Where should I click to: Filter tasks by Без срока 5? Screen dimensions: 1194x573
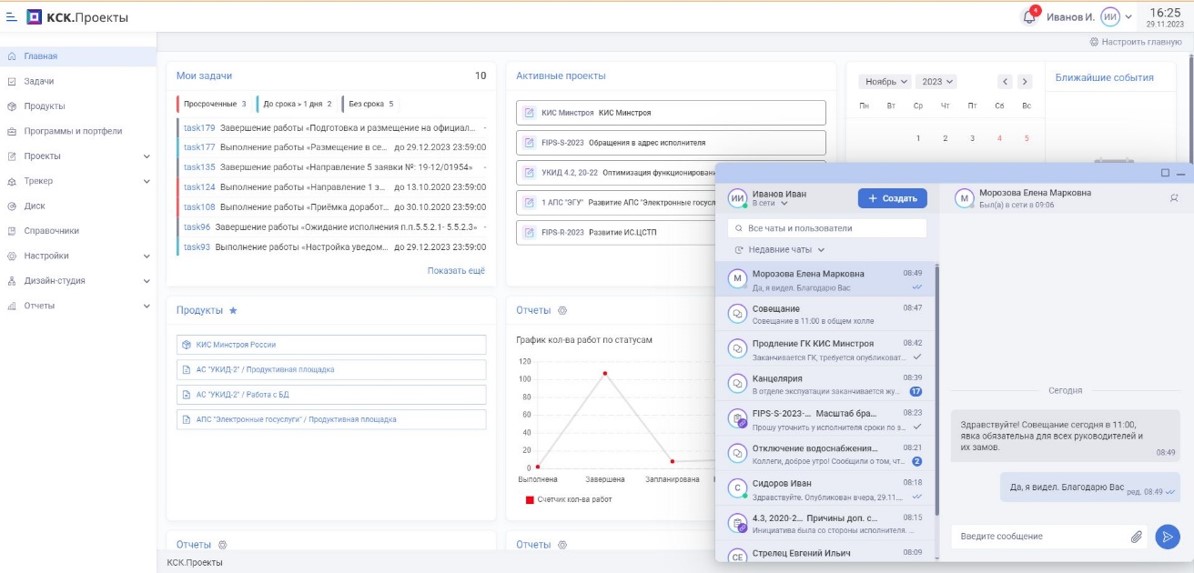[x=370, y=104]
